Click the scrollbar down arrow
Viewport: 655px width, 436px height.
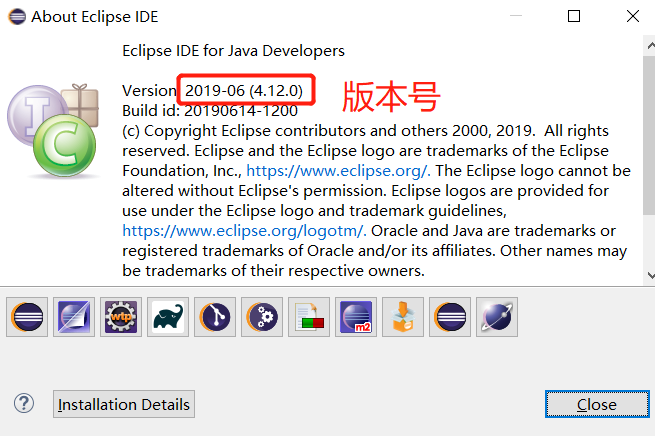[x=650, y=276]
